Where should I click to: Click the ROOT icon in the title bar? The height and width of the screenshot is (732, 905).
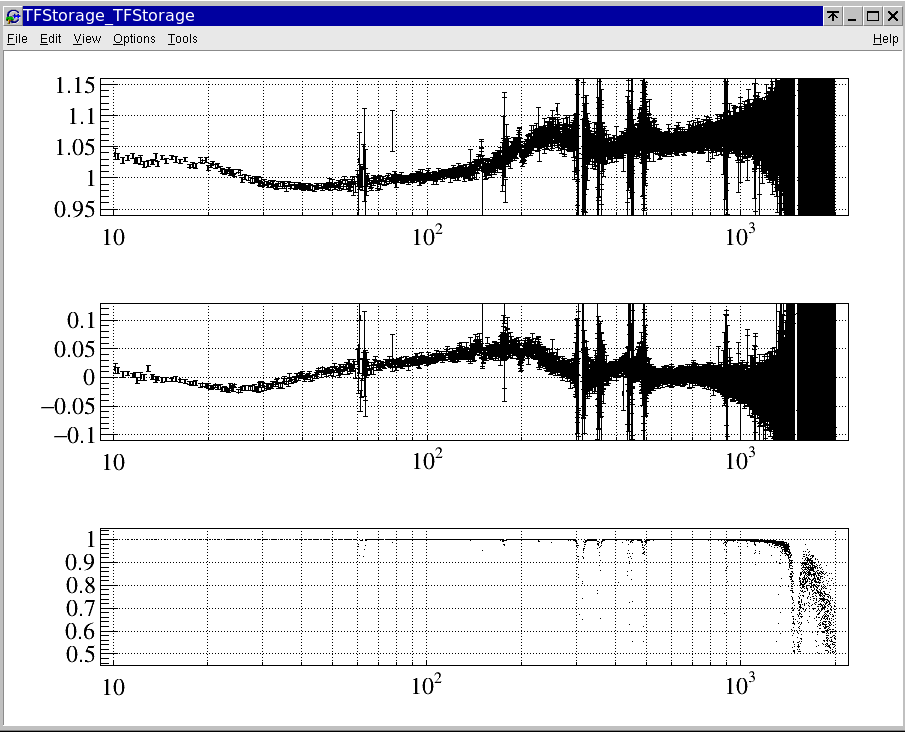pyautogui.click(x=13, y=16)
